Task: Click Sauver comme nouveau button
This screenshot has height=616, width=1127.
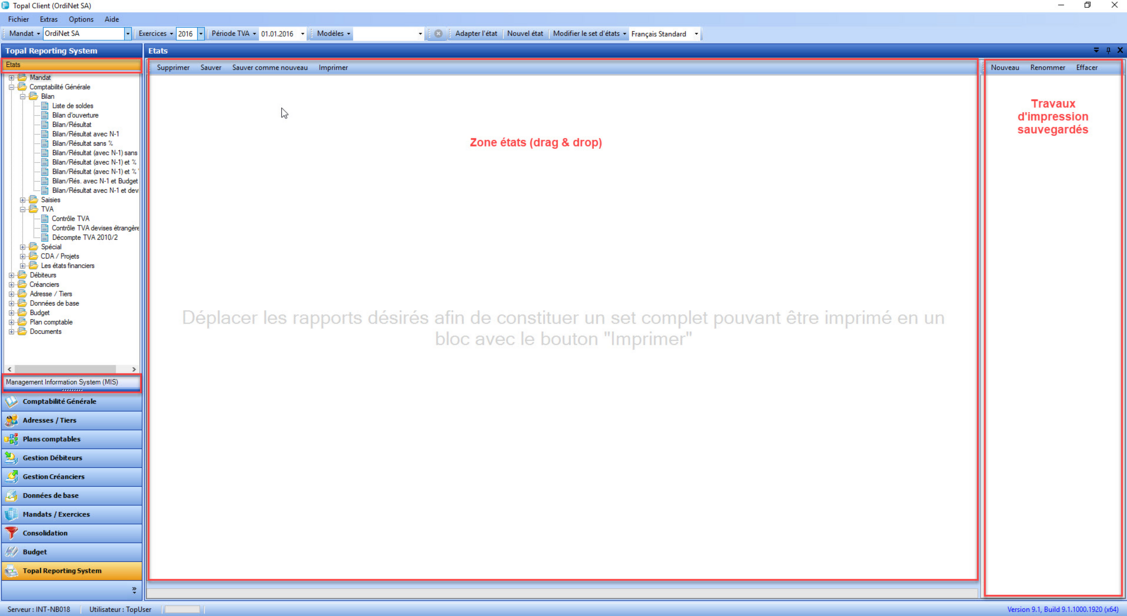Action: pos(270,68)
